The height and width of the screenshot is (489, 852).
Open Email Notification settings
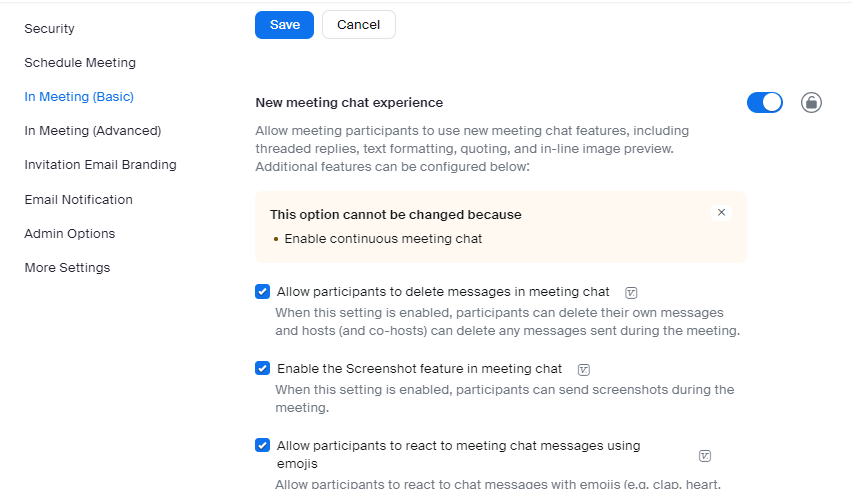78,200
